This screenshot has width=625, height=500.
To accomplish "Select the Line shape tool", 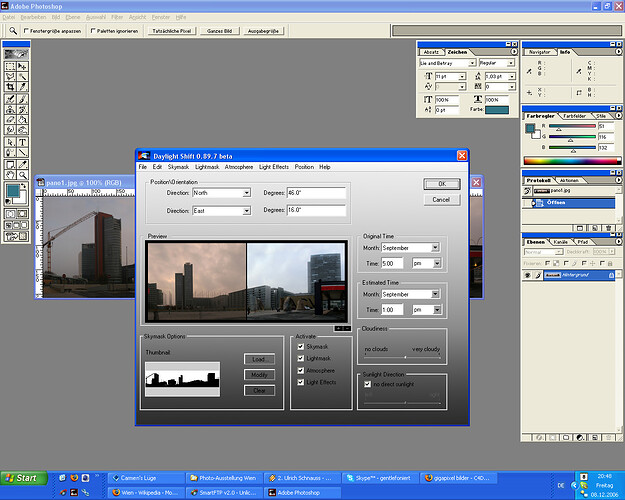I will pyautogui.click(x=22, y=153).
